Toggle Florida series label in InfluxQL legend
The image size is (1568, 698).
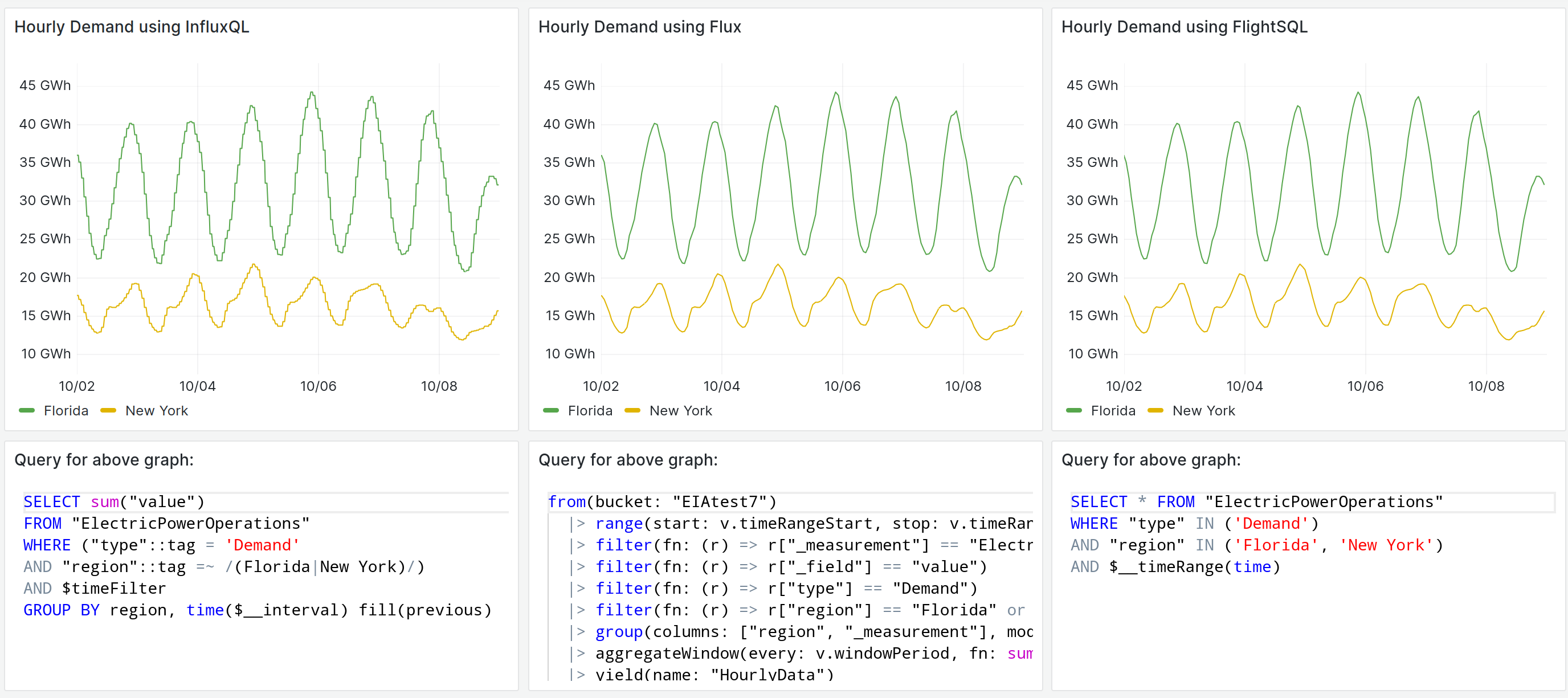coord(66,411)
